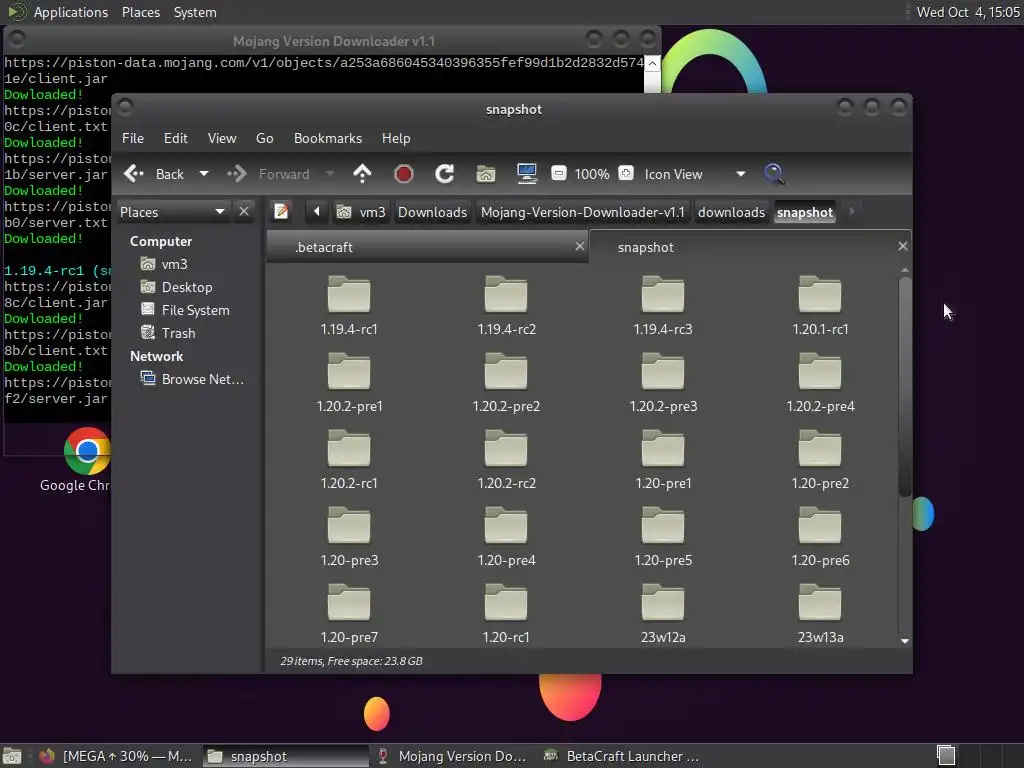Close the .betacraft tab

(x=579, y=246)
